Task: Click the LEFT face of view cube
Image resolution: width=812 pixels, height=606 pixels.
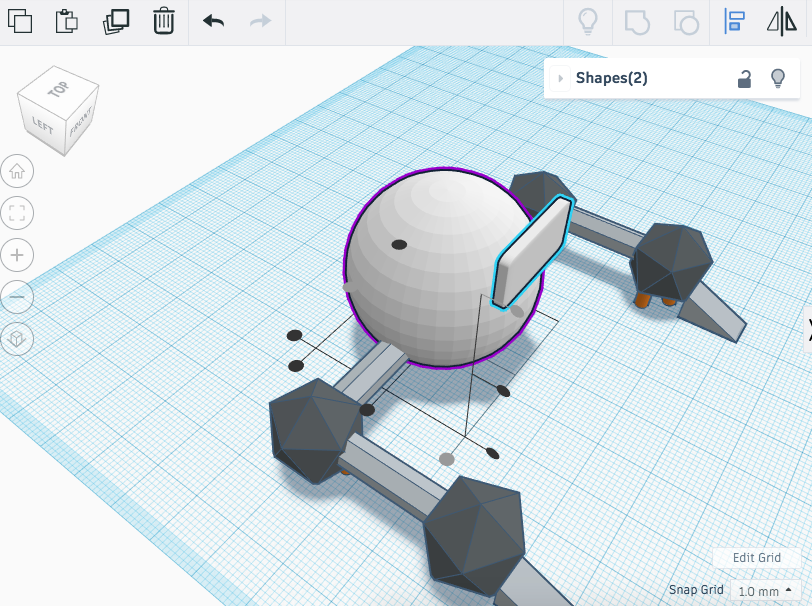Action: coord(42,126)
